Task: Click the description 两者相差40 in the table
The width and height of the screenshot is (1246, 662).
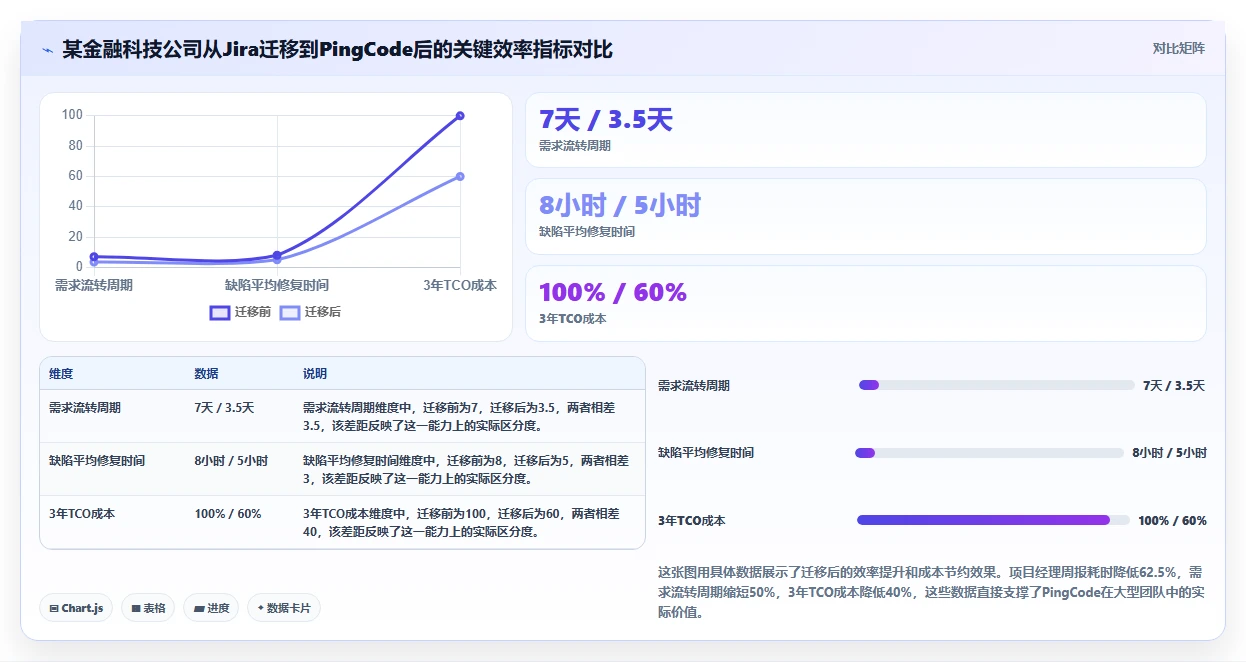Action: 461,523
